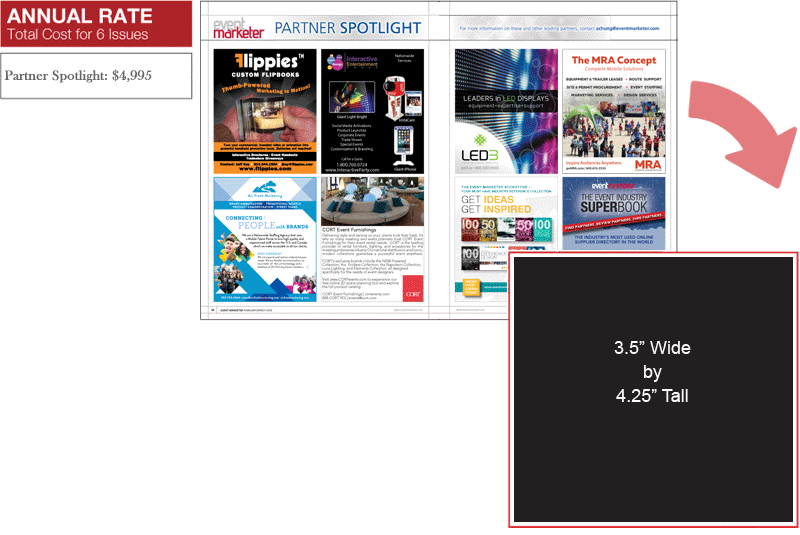Open the Interactive Entertainment ad

click(x=372, y=111)
